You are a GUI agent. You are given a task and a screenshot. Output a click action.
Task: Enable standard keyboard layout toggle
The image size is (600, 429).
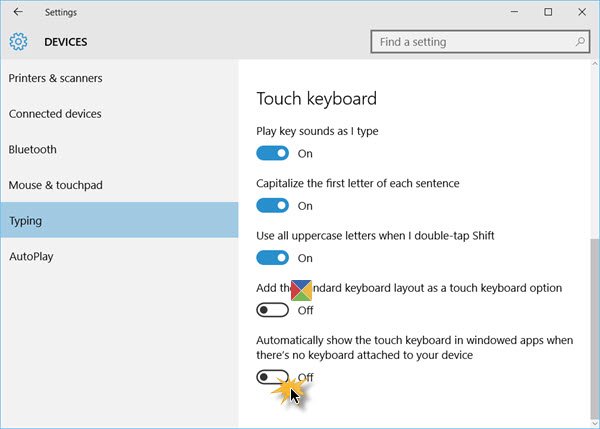[x=273, y=310]
